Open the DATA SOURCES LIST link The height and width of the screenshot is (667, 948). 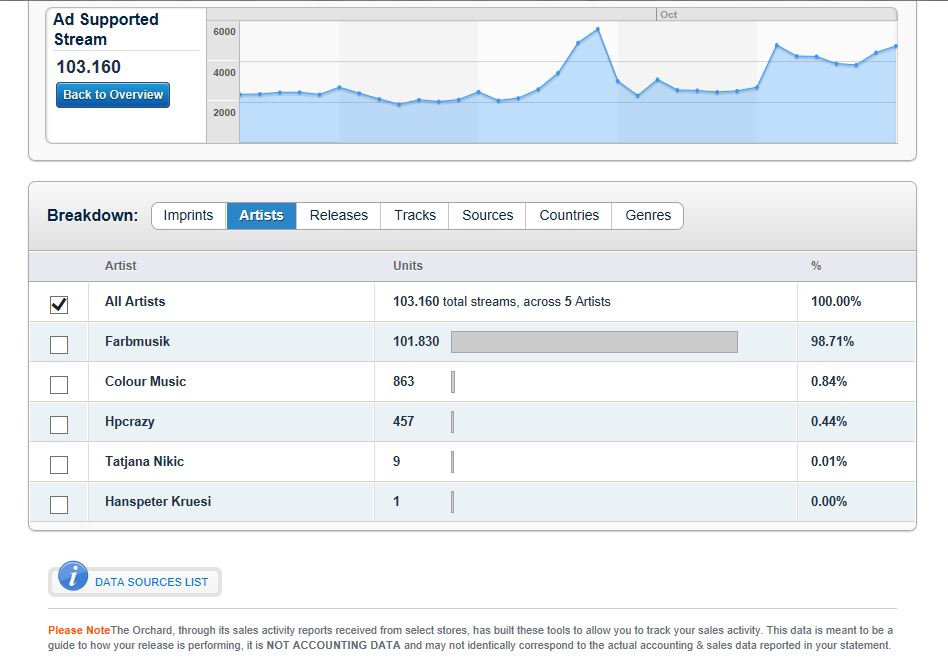point(151,582)
